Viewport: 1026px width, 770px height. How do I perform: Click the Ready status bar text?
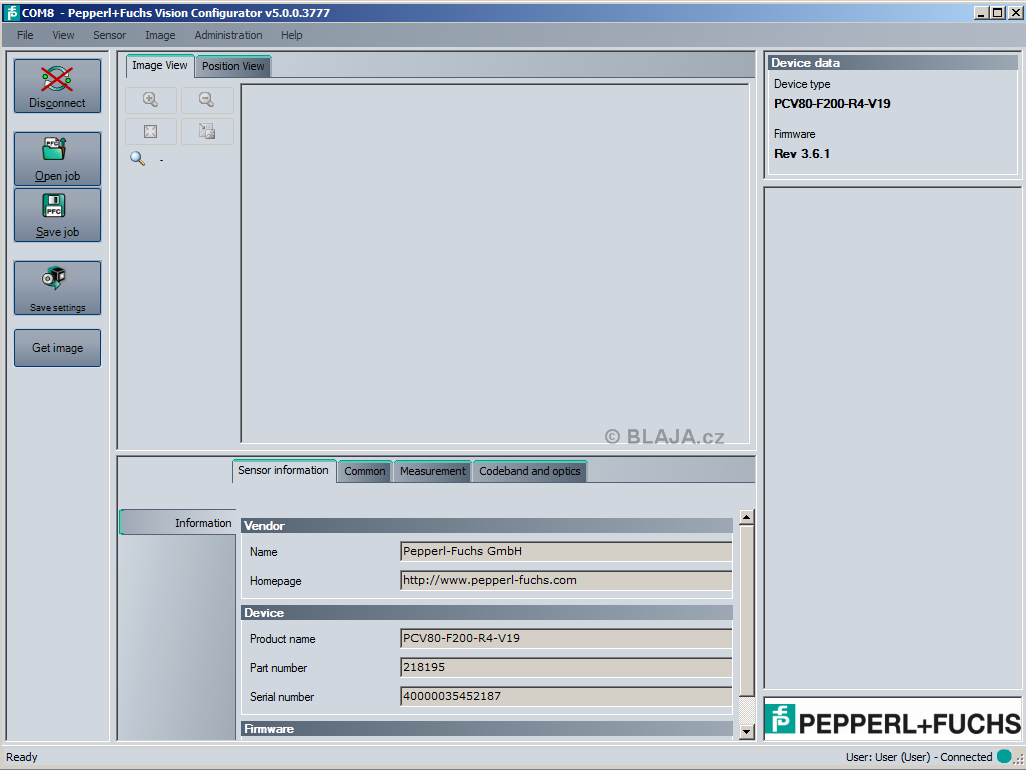[22, 757]
